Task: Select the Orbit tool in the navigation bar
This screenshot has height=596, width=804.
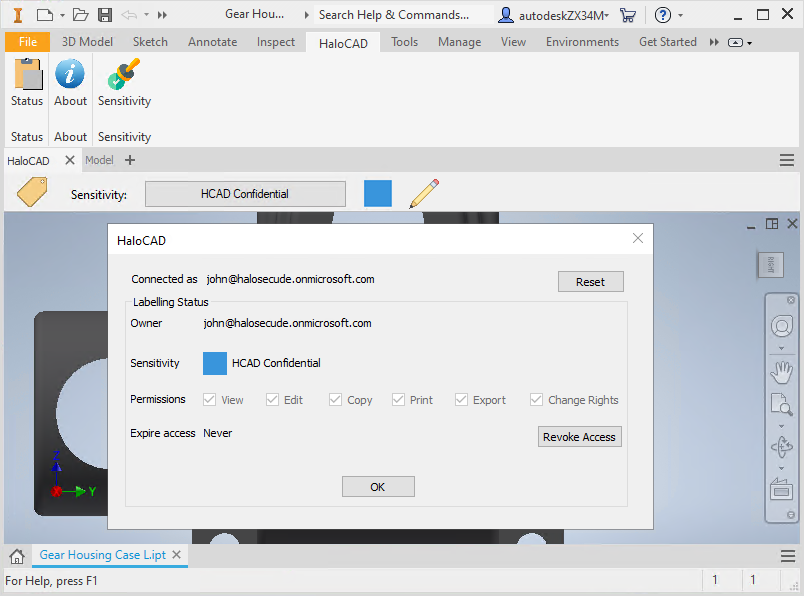Action: [x=783, y=446]
